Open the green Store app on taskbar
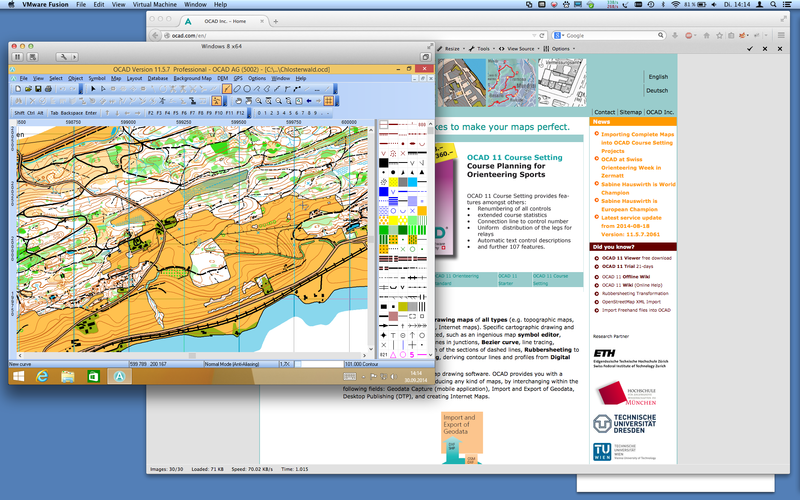800x500 pixels. coord(93,377)
